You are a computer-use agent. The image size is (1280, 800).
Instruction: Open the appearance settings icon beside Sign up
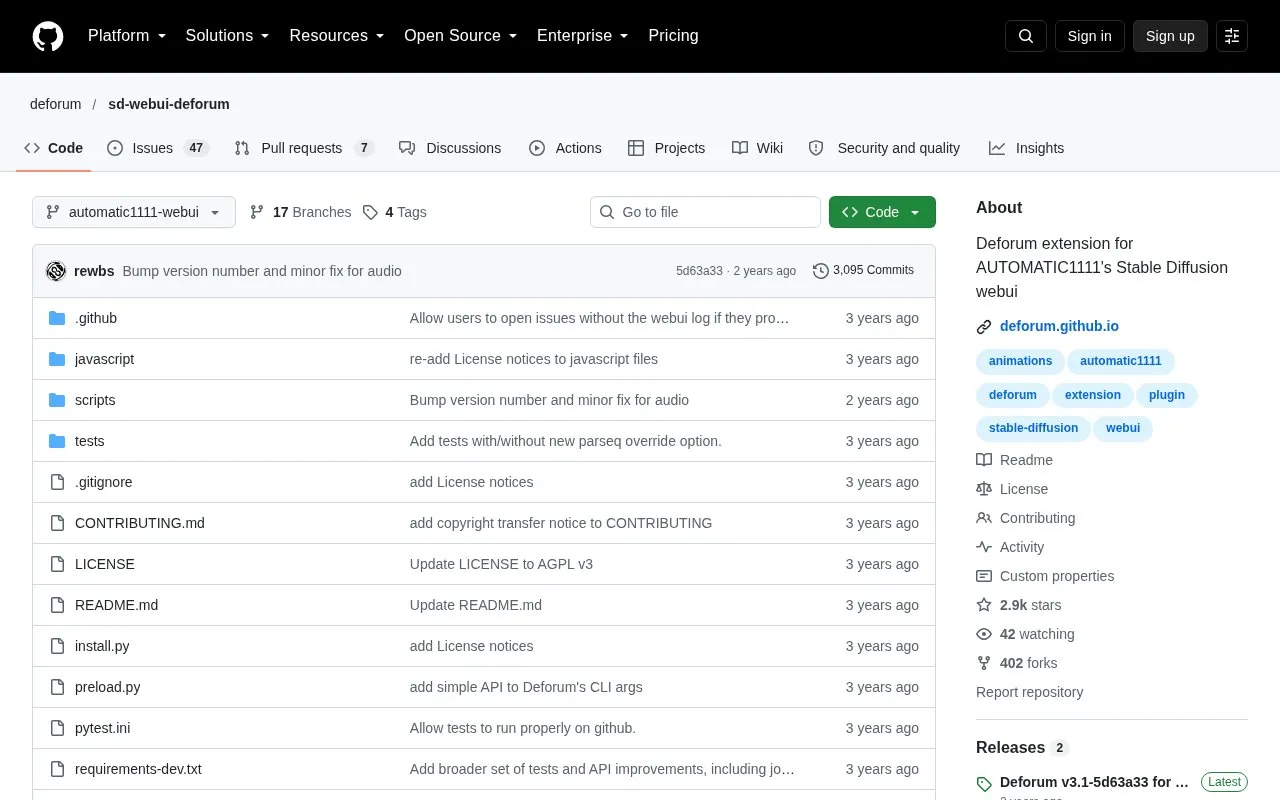click(x=1232, y=36)
